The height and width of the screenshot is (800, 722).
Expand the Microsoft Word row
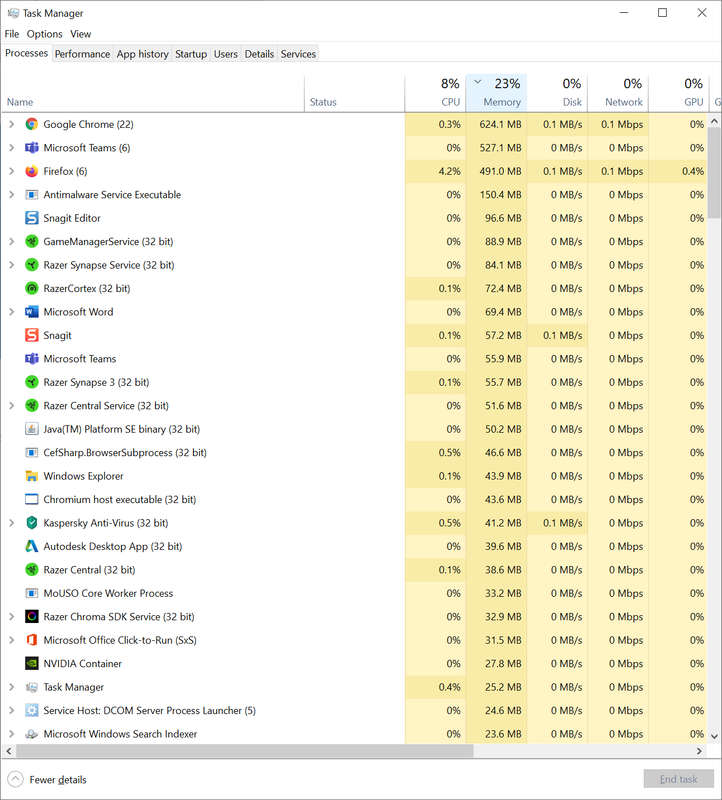tap(12, 312)
